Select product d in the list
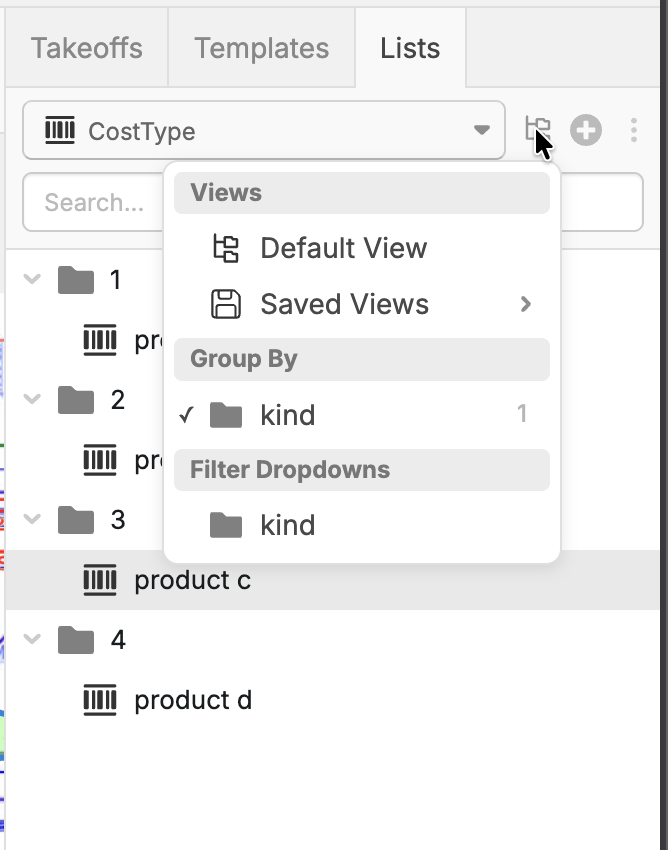668x850 pixels. coord(193,700)
